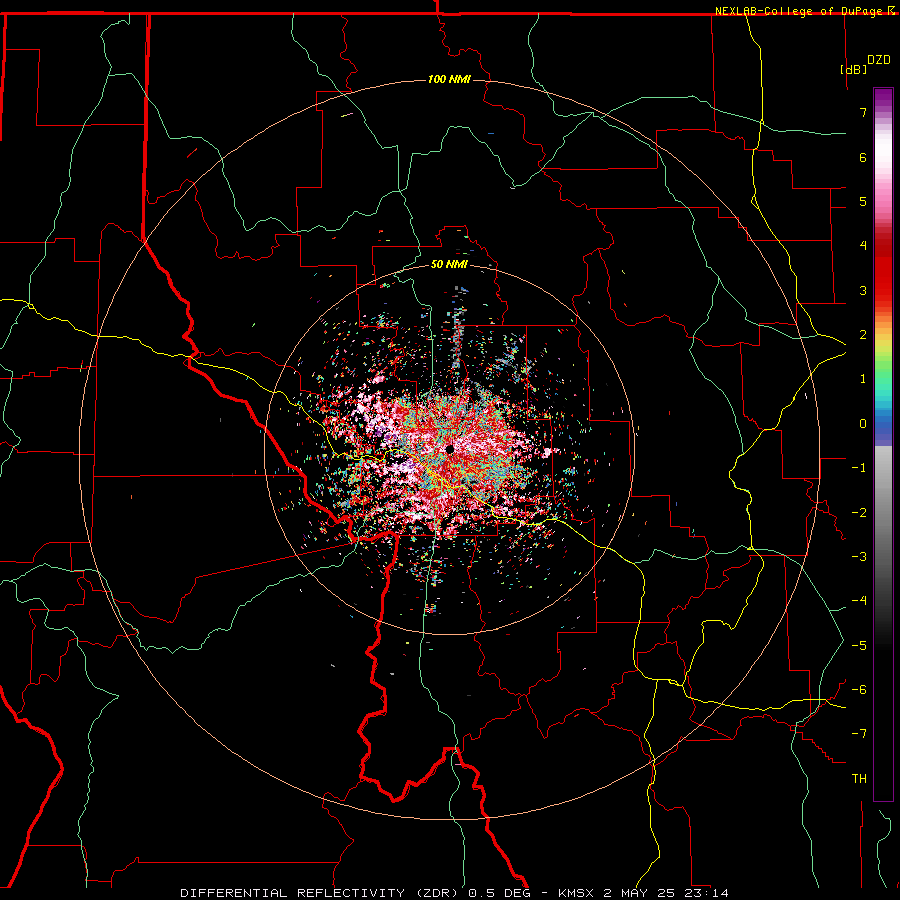The height and width of the screenshot is (900, 900).
Task: Click the 0 value on the color scale
Action: pos(863,424)
